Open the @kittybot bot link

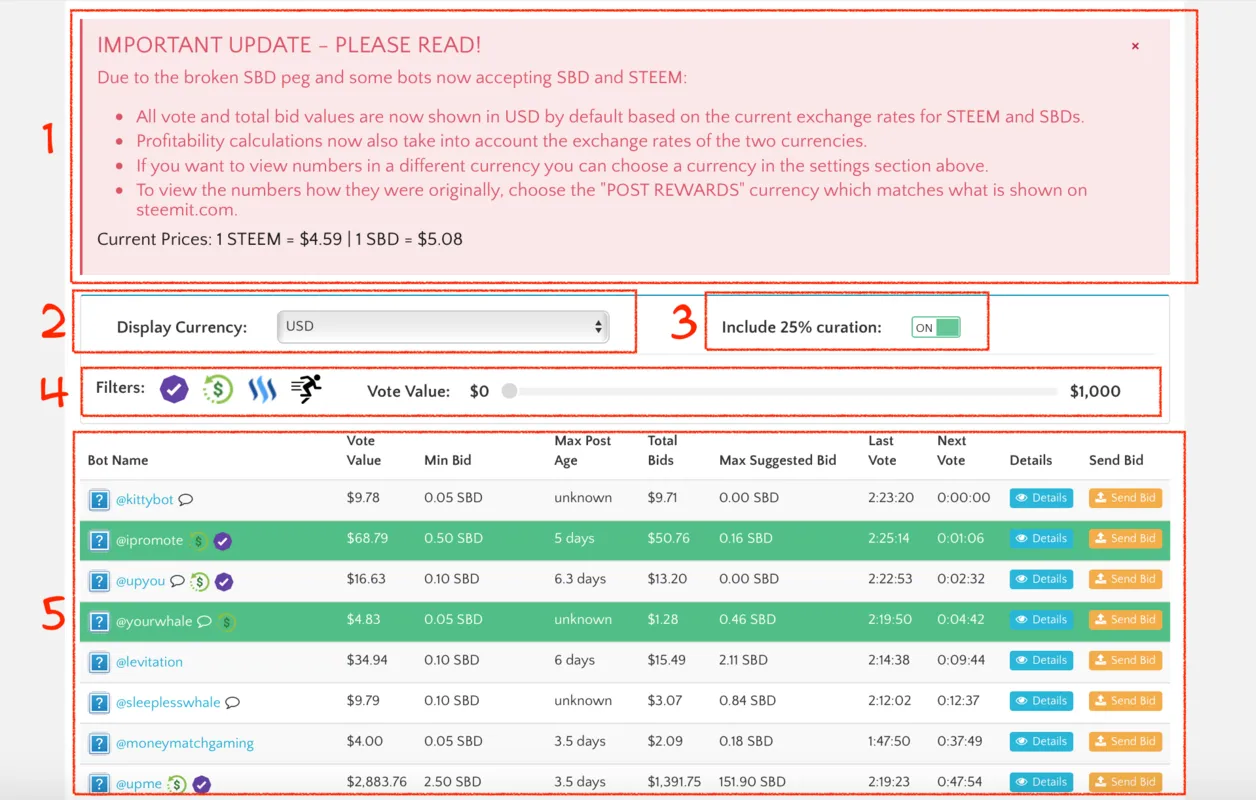click(145, 500)
